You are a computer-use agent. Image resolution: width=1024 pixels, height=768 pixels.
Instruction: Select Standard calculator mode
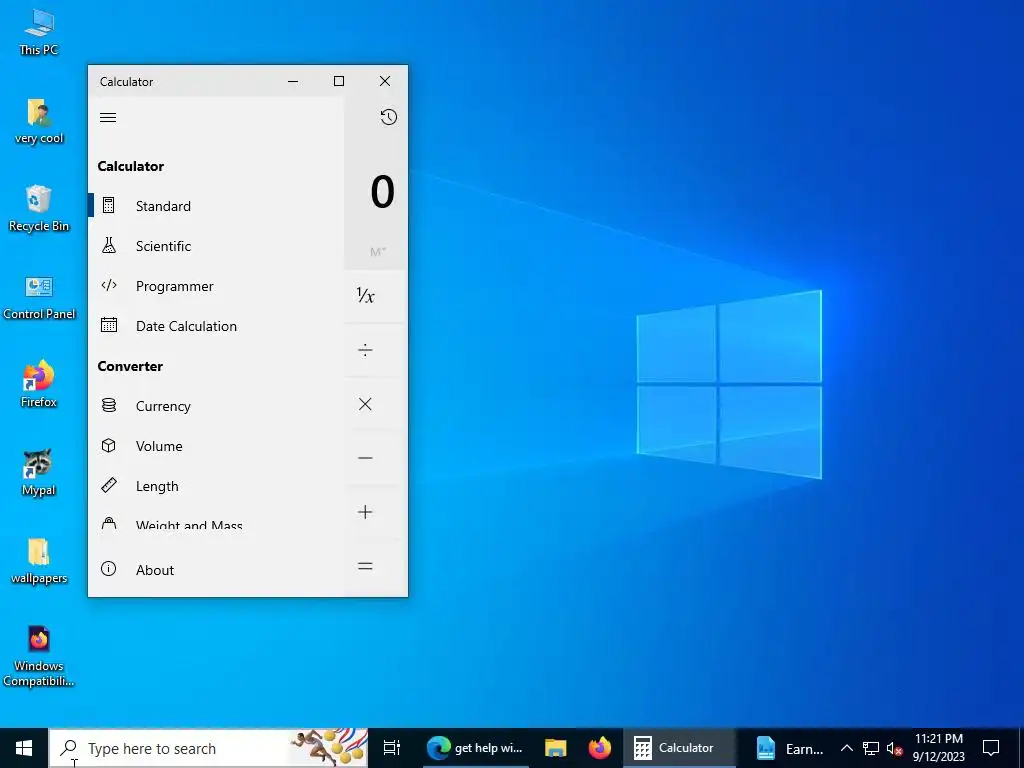click(x=216, y=206)
